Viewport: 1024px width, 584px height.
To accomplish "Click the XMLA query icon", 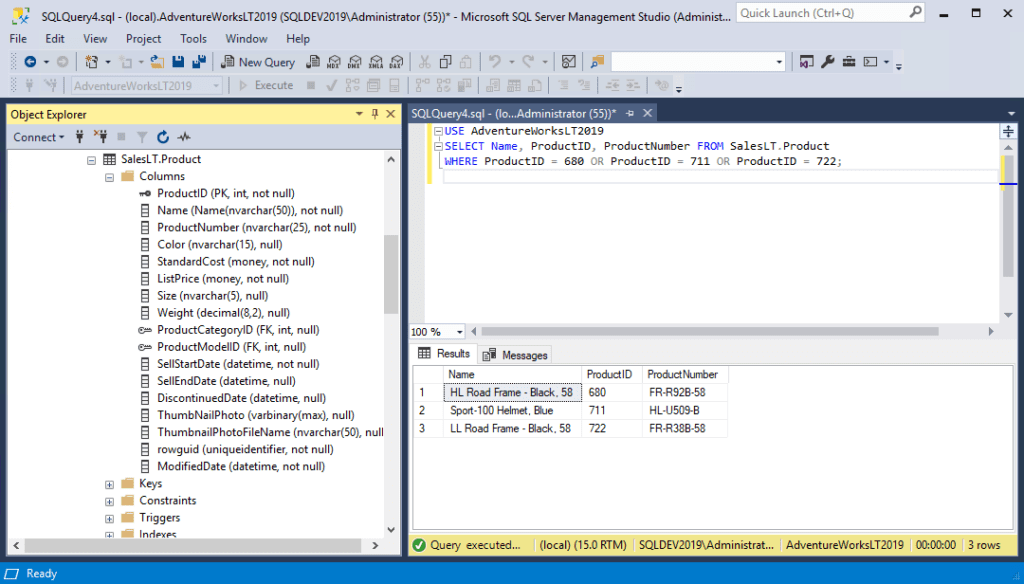I will pos(376,61).
